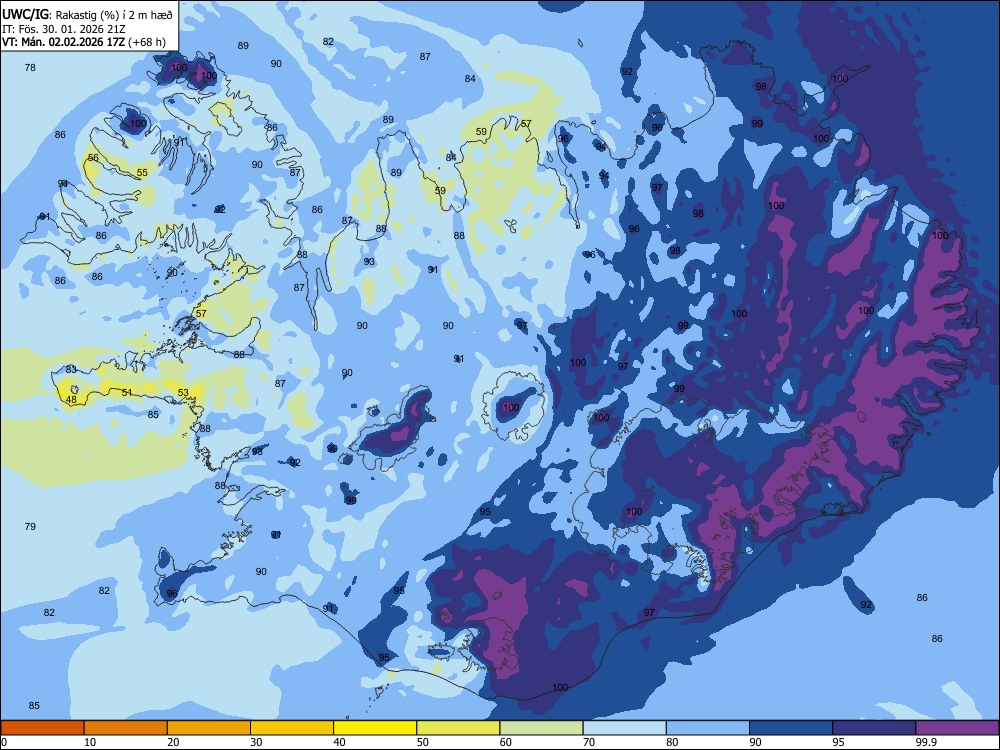Click the legend tick label "70"
1000x750 pixels.
pyautogui.click(x=589, y=742)
